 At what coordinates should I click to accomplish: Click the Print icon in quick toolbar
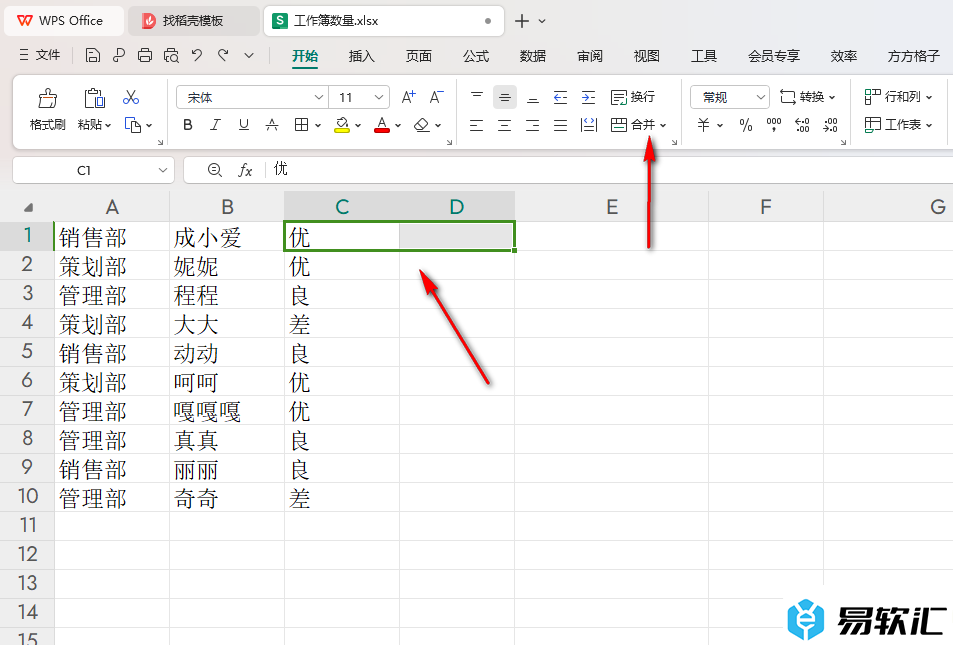coord(145,56)
